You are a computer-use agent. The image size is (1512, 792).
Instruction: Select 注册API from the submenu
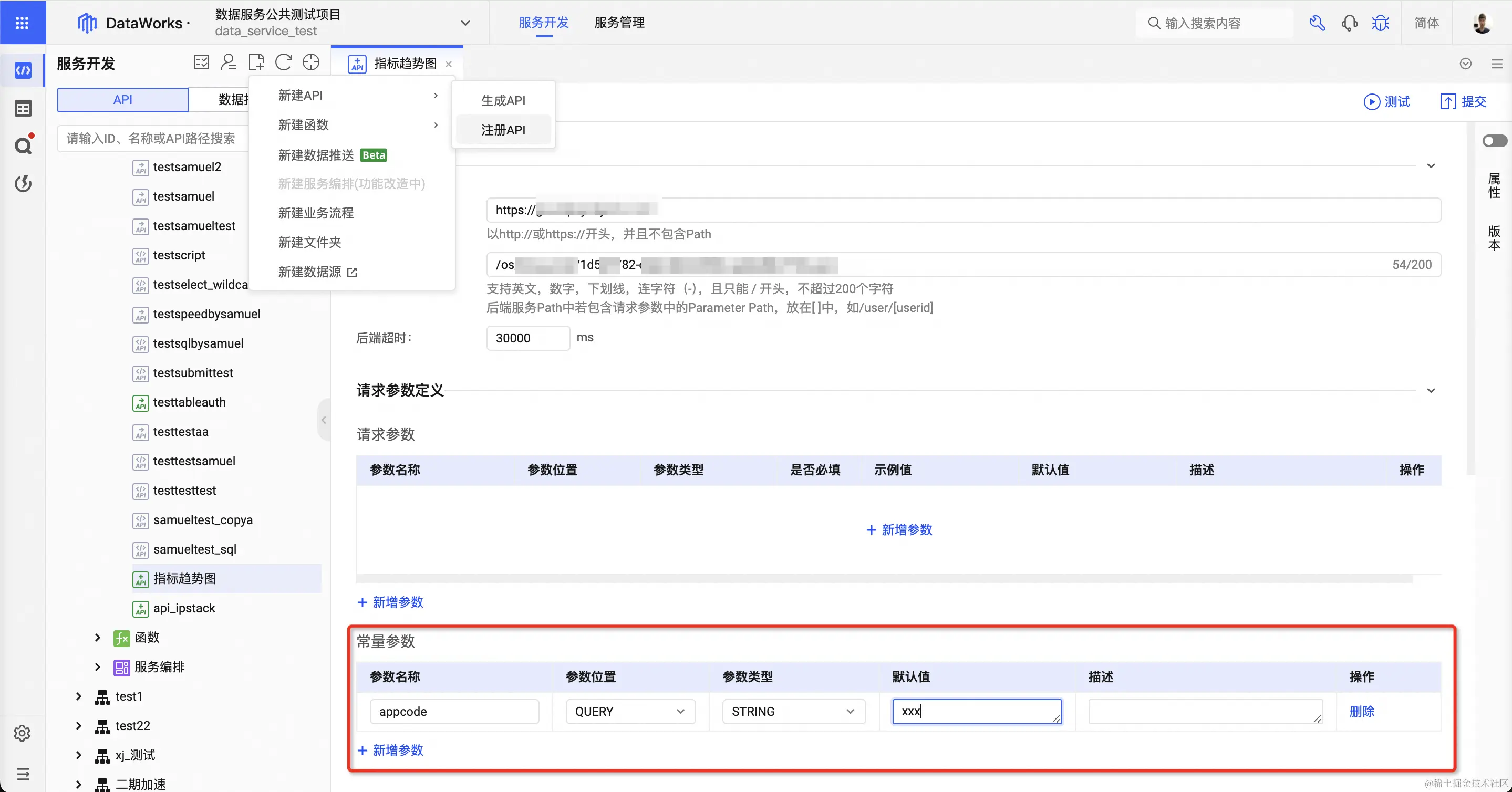[503, 130]
